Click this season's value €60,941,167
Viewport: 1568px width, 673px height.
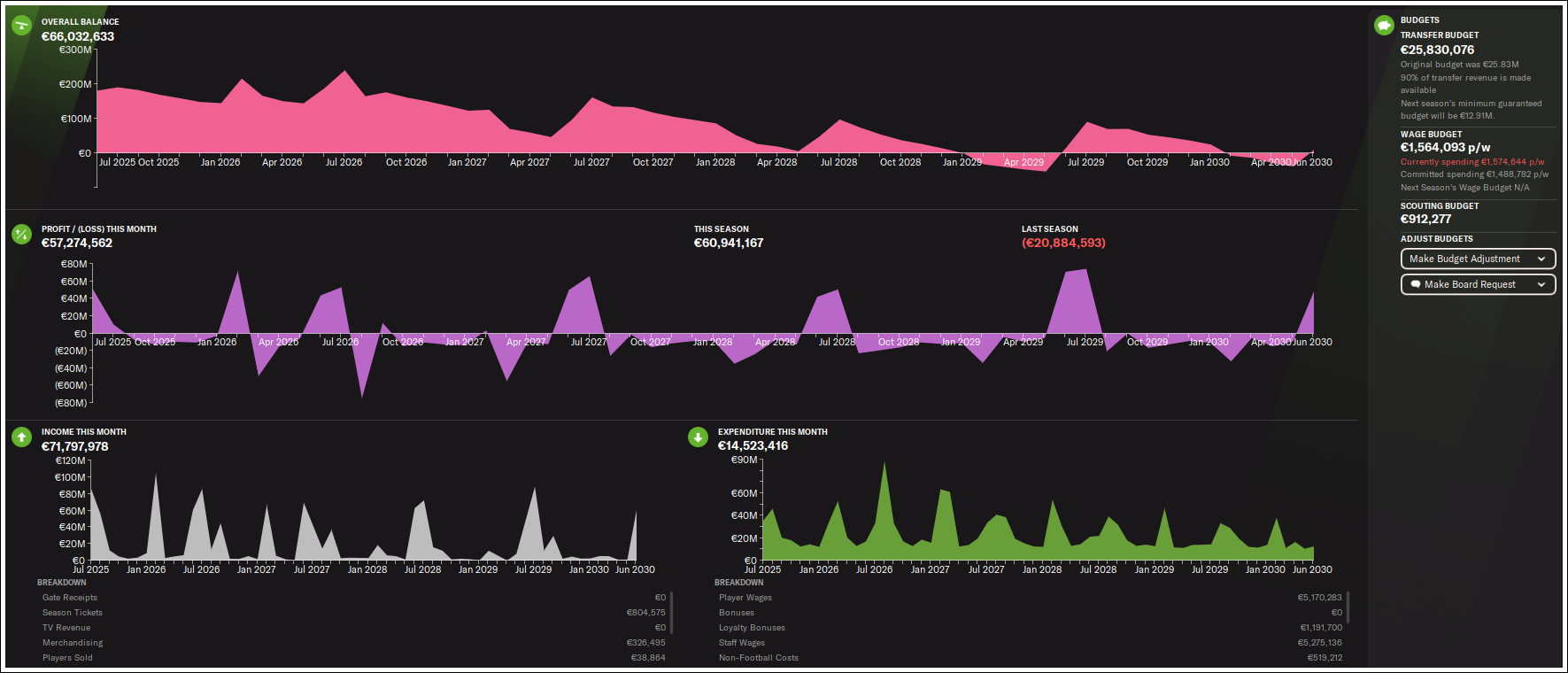pos(729,243)
